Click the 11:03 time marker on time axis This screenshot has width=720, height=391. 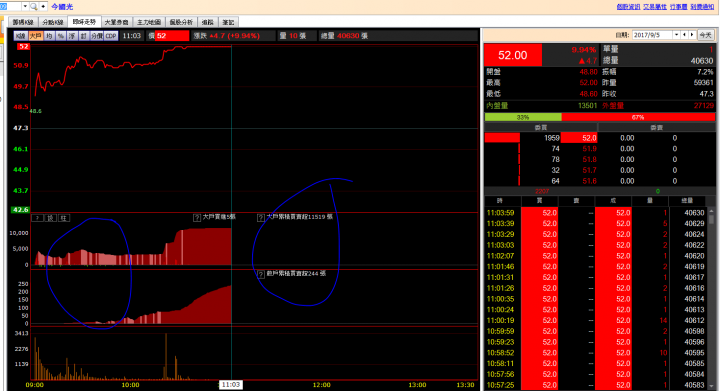tap(231, 385)
